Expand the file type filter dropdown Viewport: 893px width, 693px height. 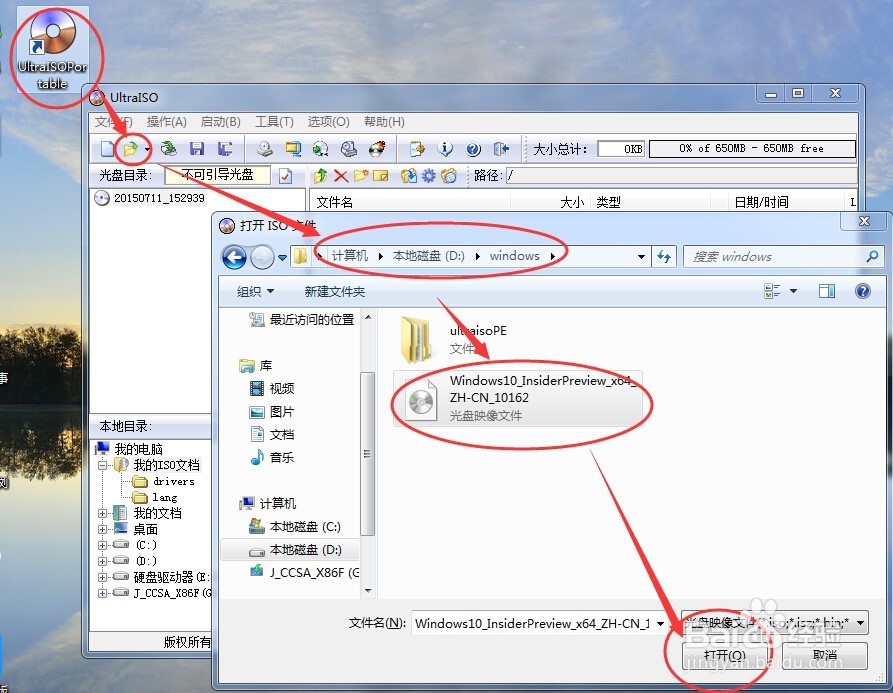(x=858, y=623)
